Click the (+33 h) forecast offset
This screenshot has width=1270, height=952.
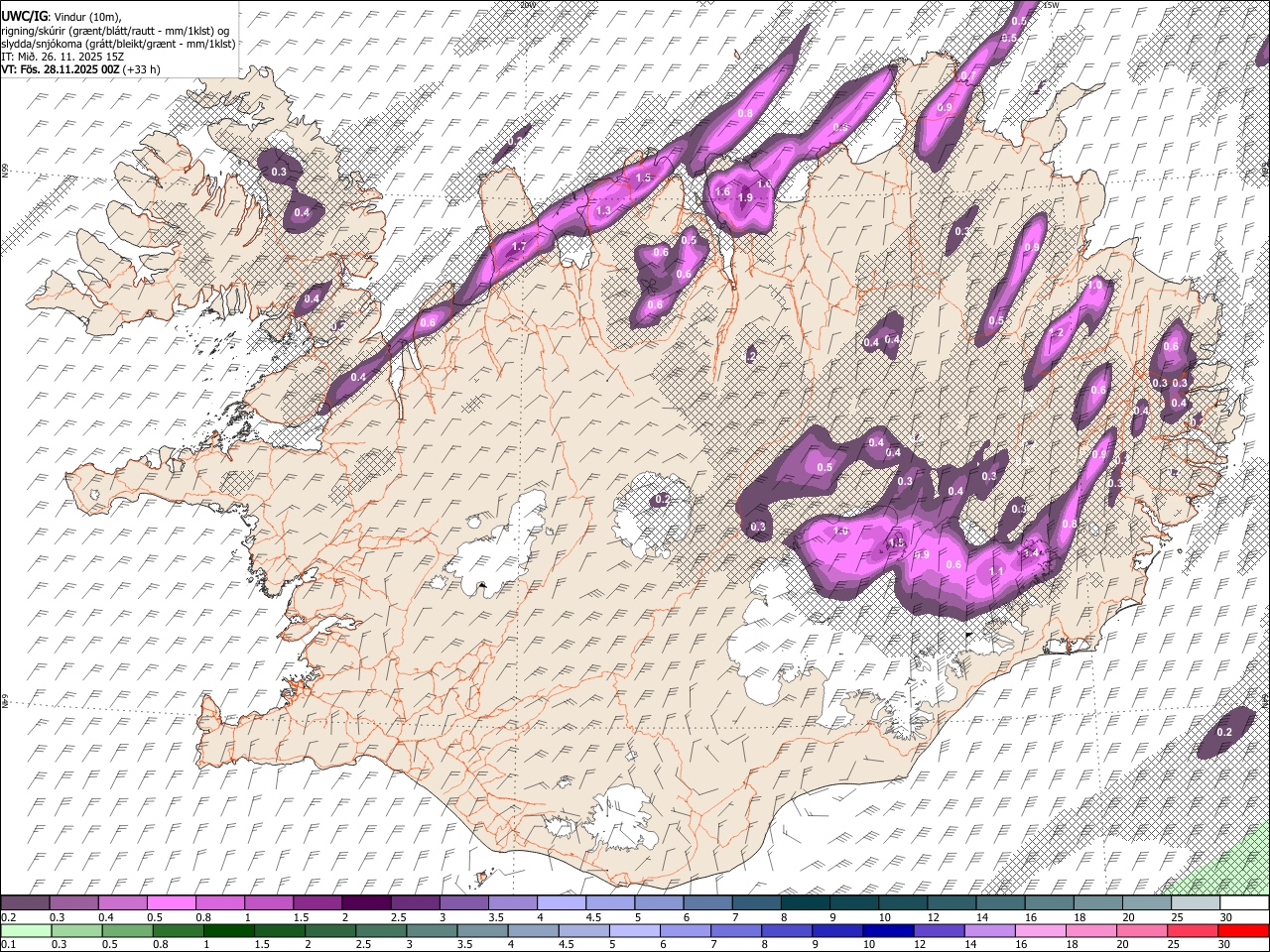tap(142, 69)
